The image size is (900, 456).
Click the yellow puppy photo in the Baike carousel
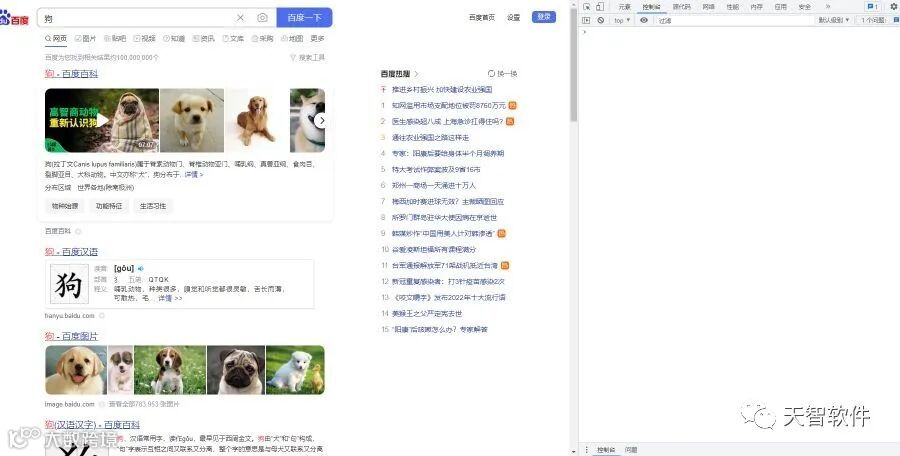[192, 120]
